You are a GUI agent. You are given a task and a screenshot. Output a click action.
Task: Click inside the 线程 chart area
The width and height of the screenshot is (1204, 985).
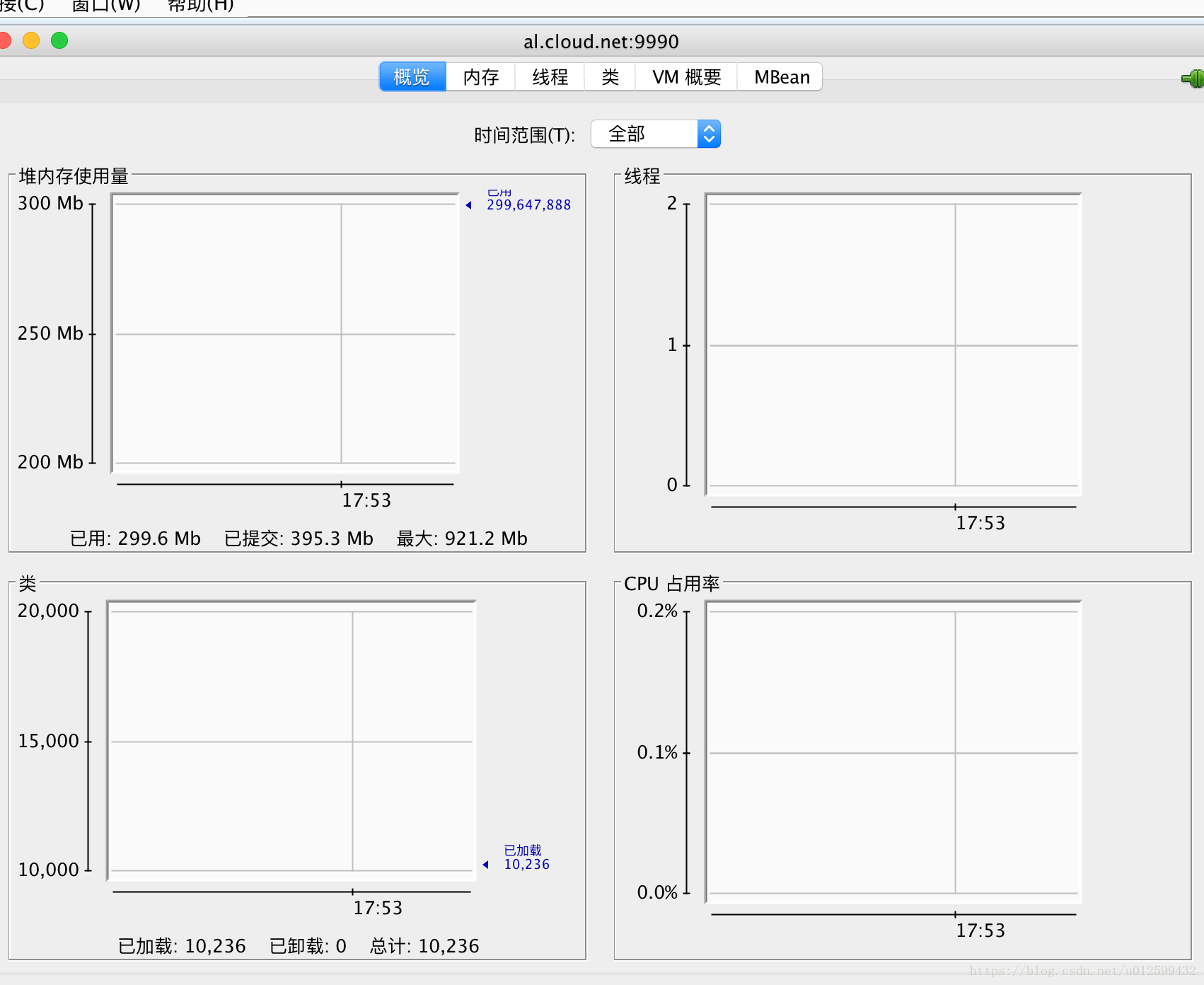tap(893, 344)
